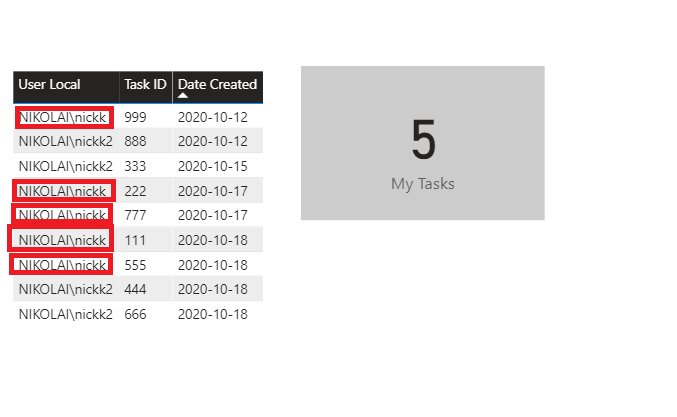Sort by the Task ID column header
The height and width of the screenshot is (417, 677).
[x=145, y=84]
